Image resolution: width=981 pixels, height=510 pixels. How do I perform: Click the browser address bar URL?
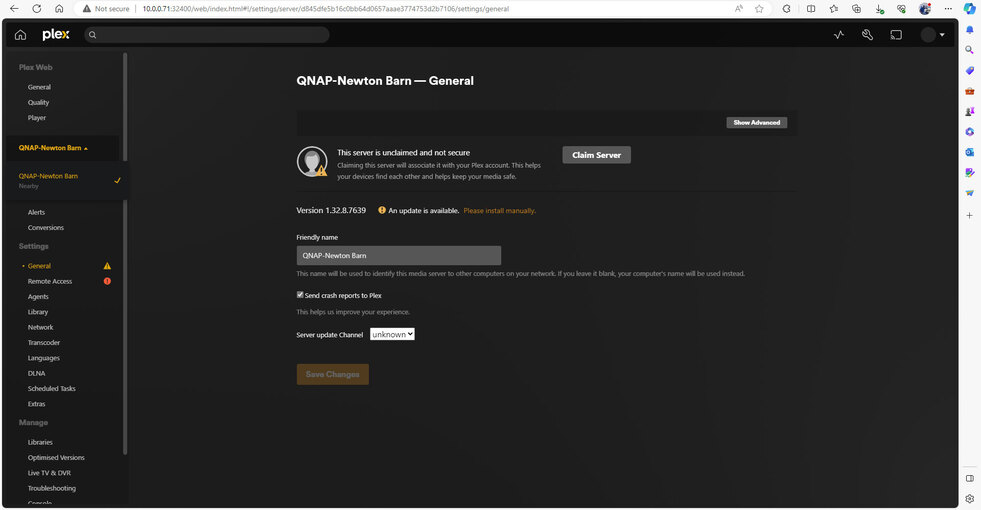(325, 9)
